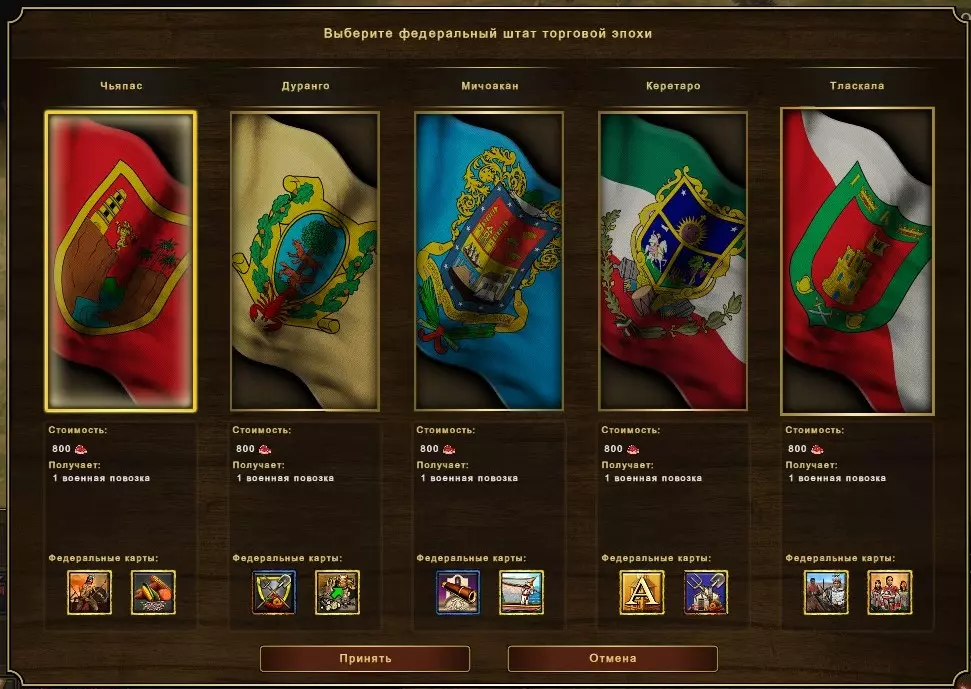Click the Дуранго state name label
Image resolution: width=971 pixels, height=689 pixels.
pos(305,86)
